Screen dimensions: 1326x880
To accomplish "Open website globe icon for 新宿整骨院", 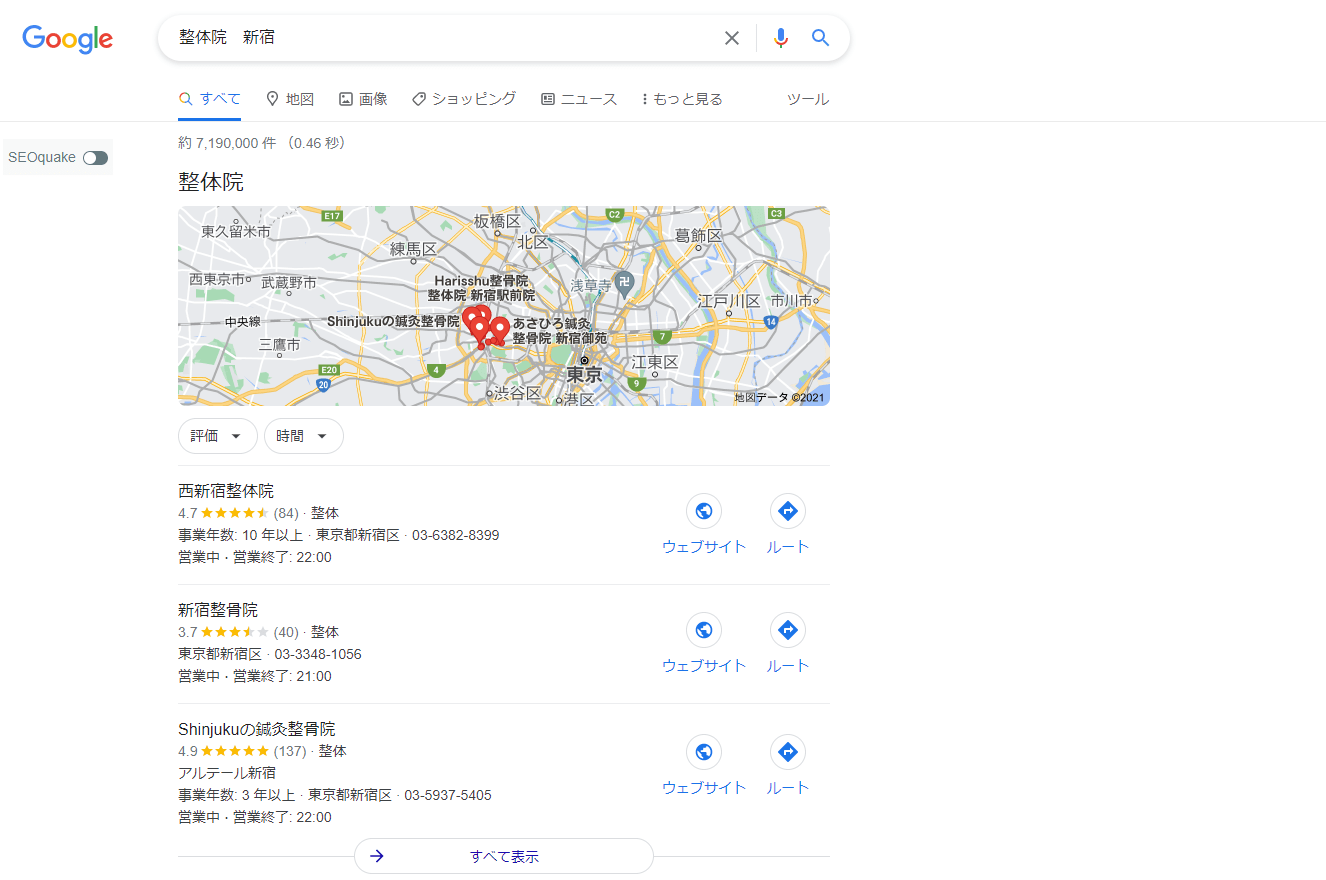I will (x=704, y=630).
